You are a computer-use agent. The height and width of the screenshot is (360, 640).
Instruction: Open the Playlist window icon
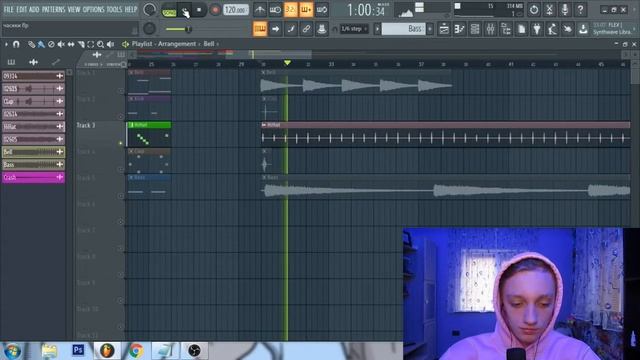pyautogui.click(x=444, y=29)
